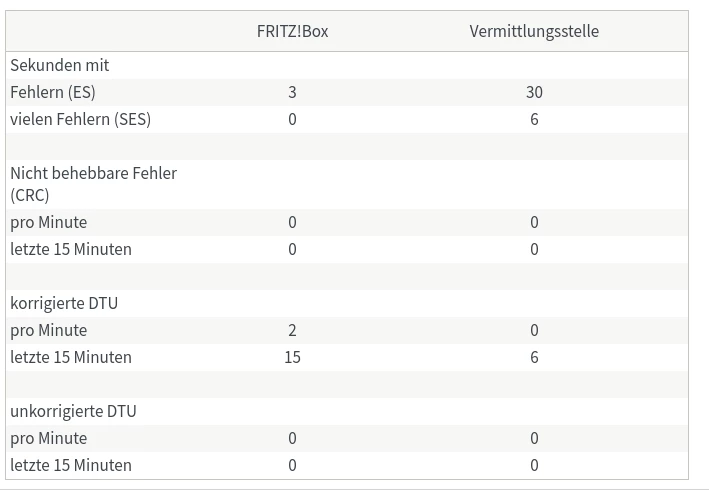The height and width of the screenshot is (492, 709).
Task: Click the "unkorrigierte DTU" section heading
Action: 73,411
